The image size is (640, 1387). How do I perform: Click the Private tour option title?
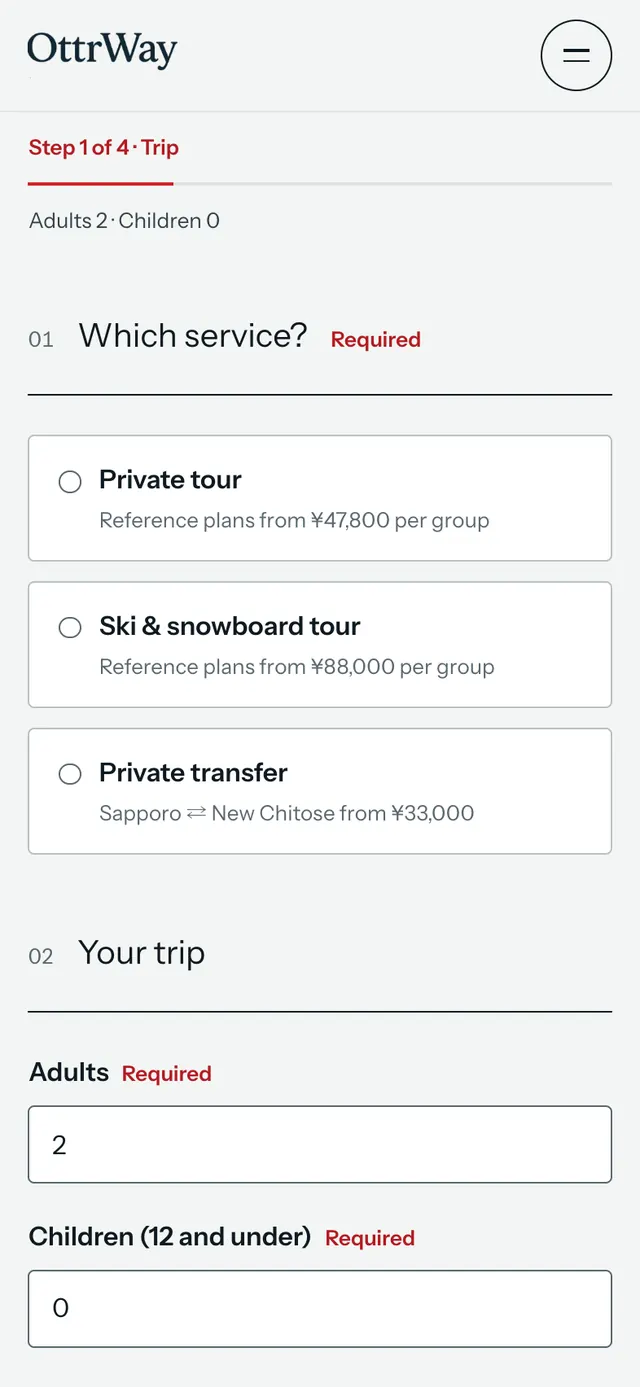pyautogui.click(x=170, y=480)
